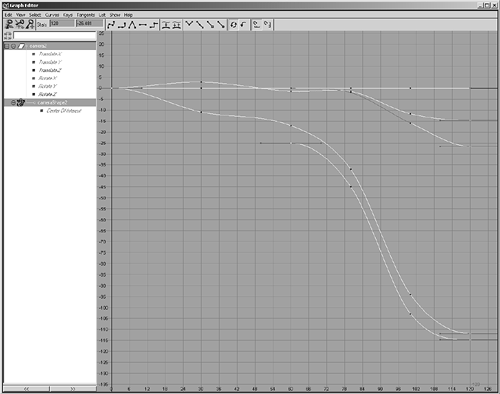Select the Rotate X curve channel
The width and height of the screenshot is (500, 394).
pyautogui.click(x=48, y=78)
